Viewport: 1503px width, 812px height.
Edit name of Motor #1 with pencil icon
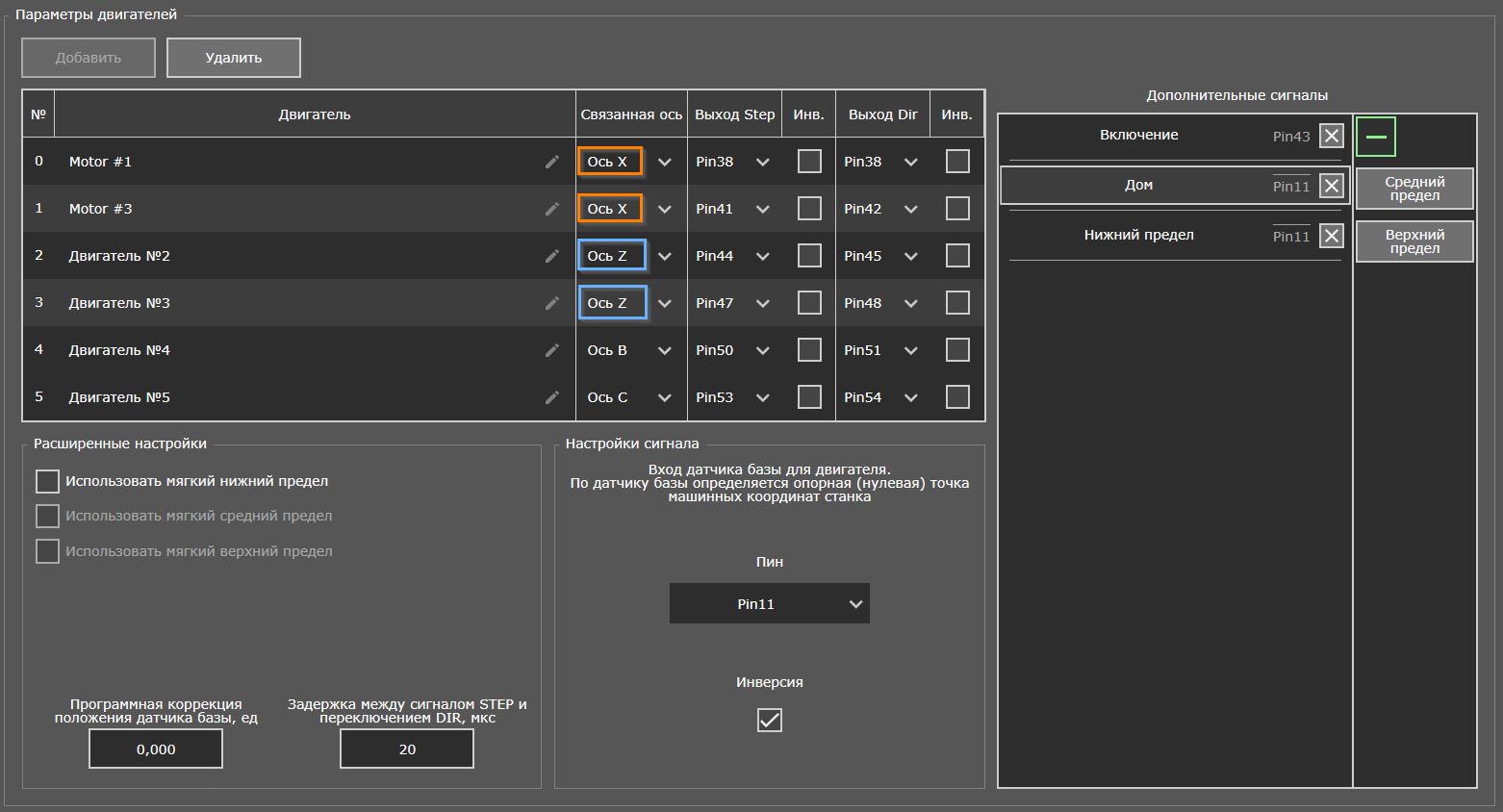pyautogui.click(x=551, y=162)
